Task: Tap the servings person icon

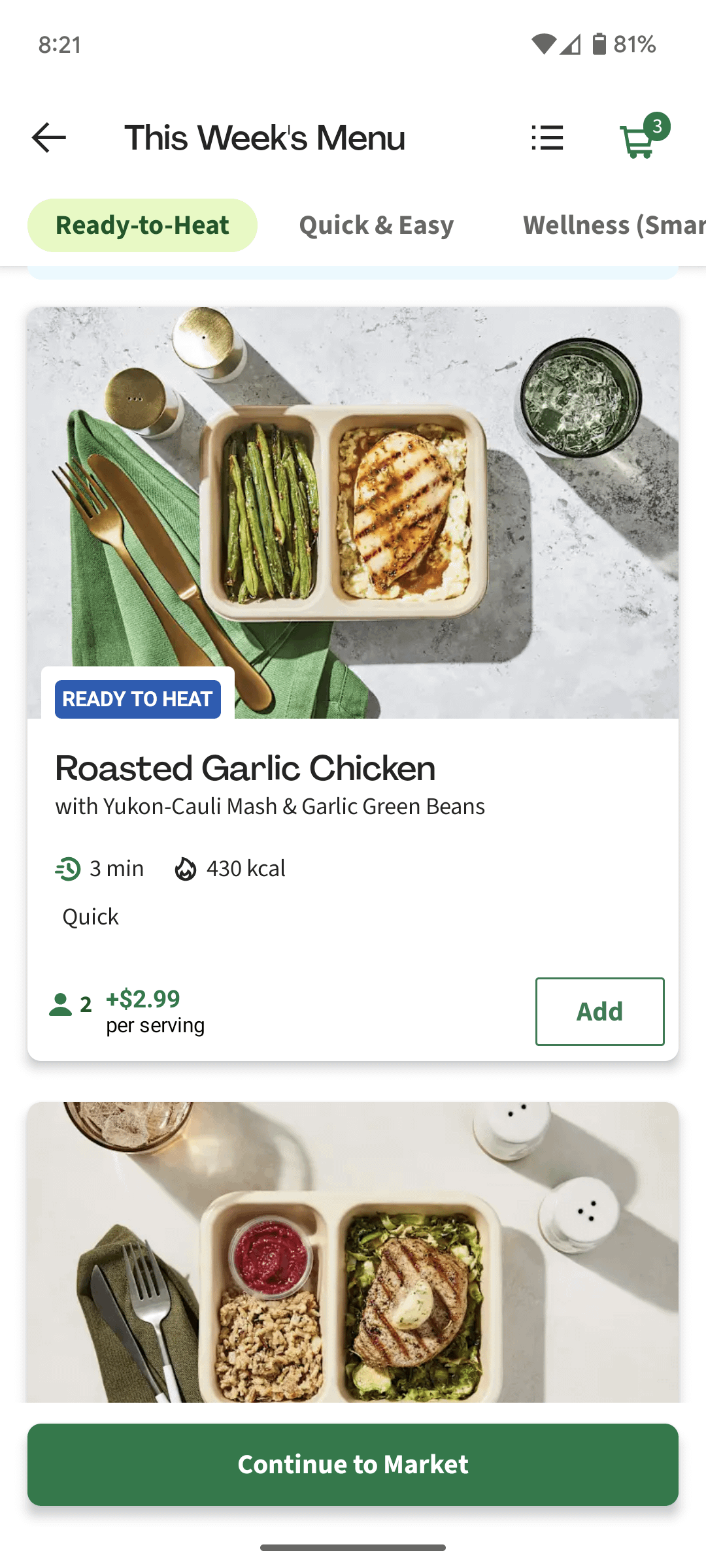Action: pyautogui.click(x=61, y=1005)
